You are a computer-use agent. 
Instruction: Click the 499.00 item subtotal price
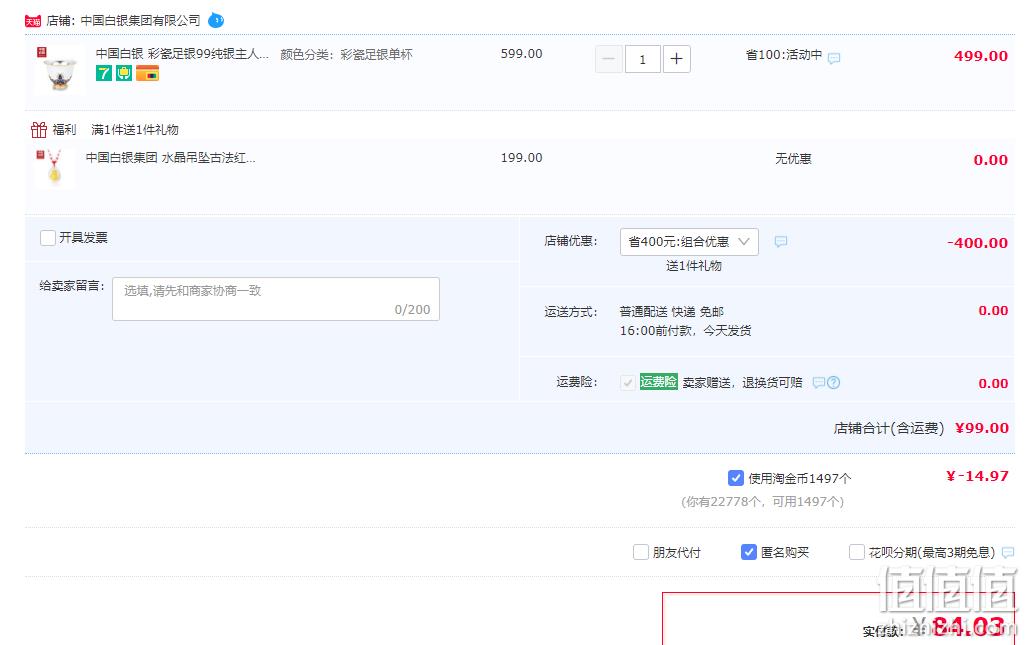click(980, 56)
